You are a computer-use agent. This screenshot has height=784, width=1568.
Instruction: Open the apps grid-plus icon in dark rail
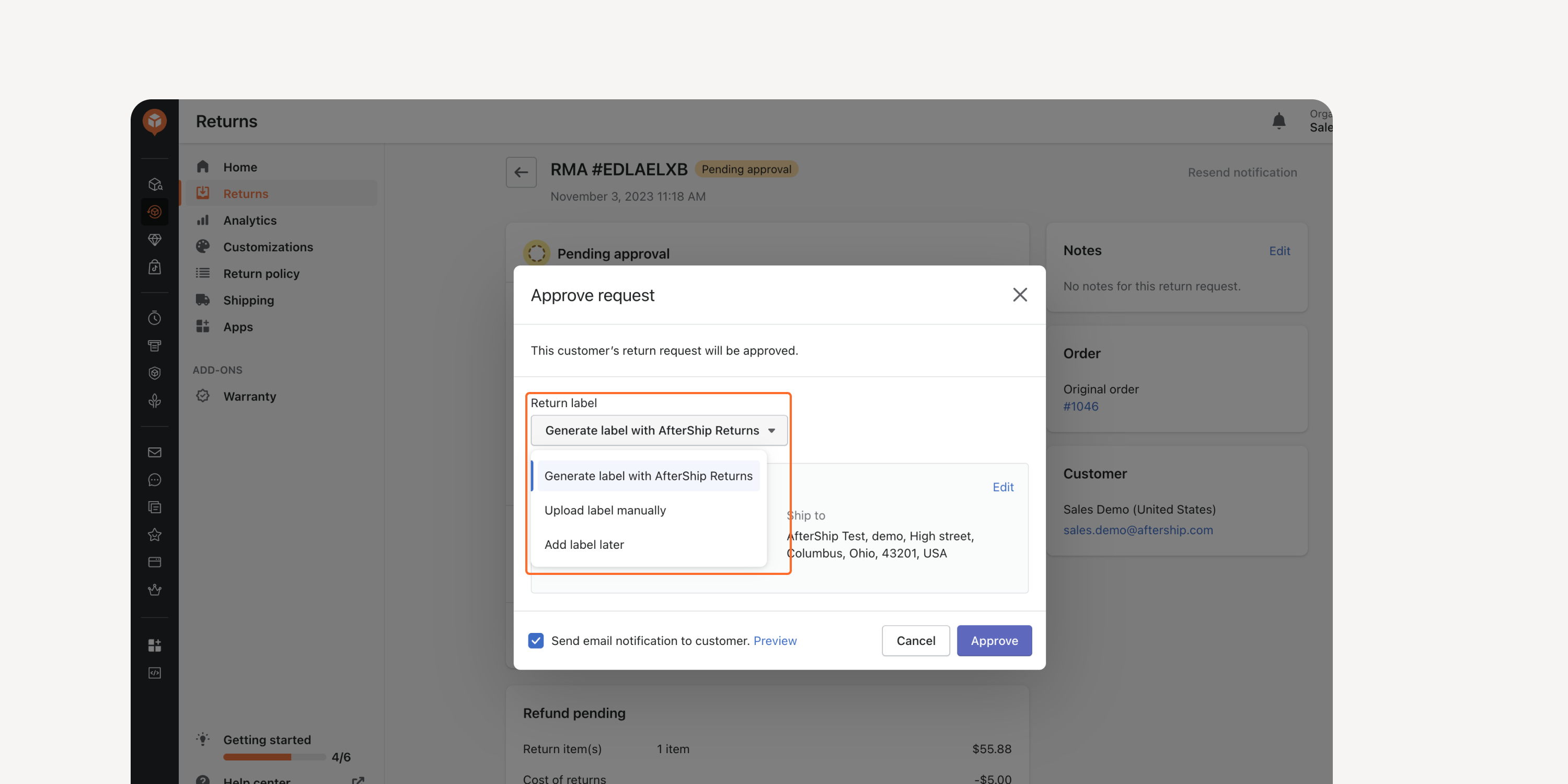point(155,645)
